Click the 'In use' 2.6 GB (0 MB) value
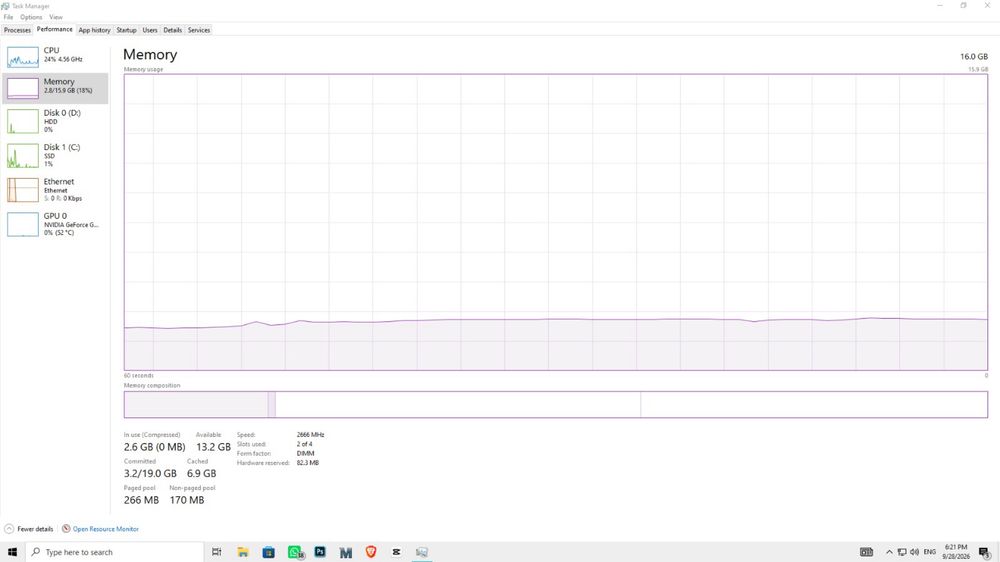Image resolution: width=1000 pixels, height=562 pixels. point(154,447)
